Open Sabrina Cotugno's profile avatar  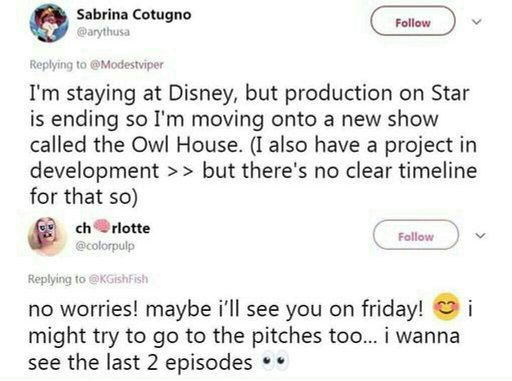(49, 23)
